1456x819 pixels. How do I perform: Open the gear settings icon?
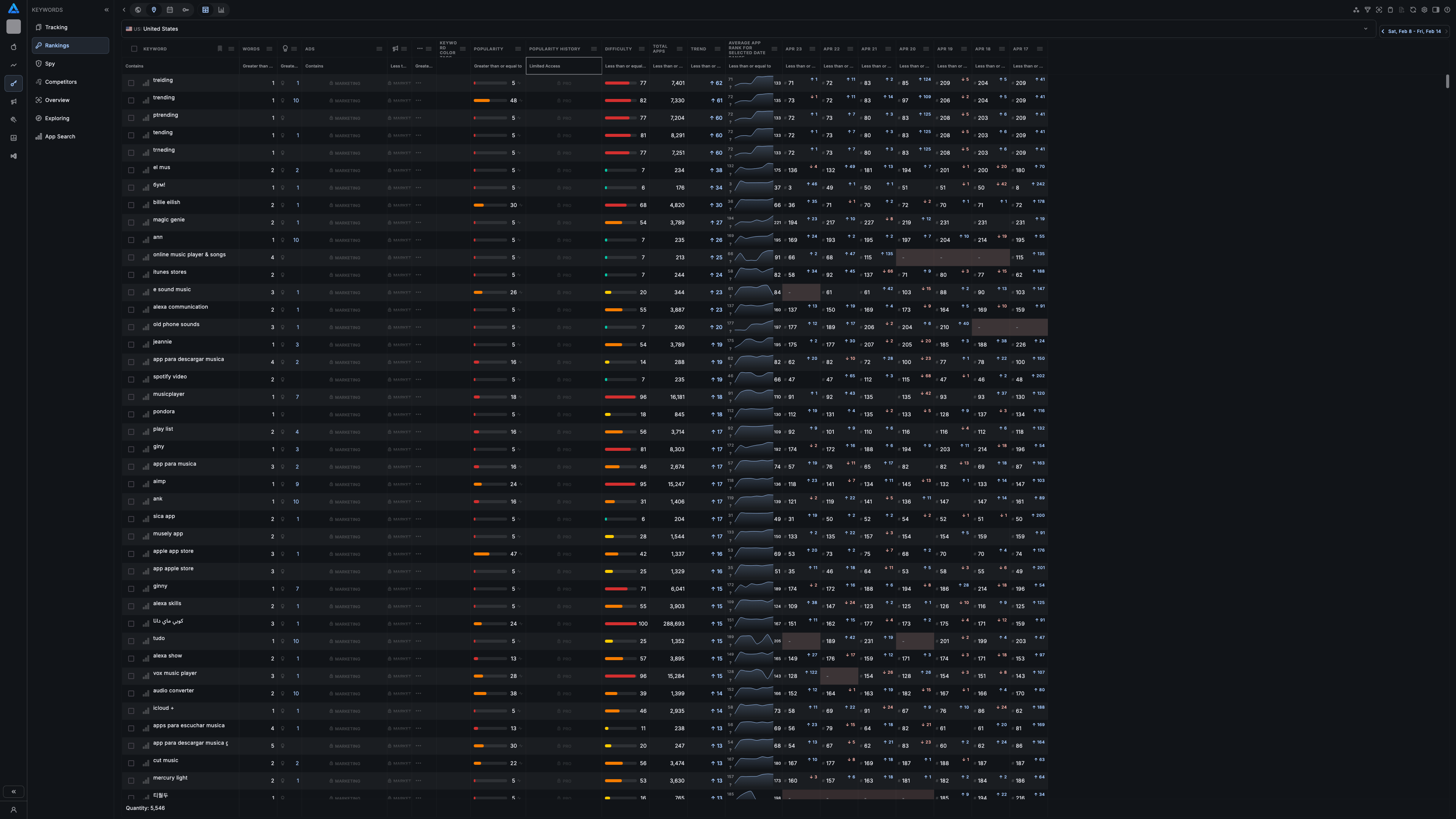1425,9
